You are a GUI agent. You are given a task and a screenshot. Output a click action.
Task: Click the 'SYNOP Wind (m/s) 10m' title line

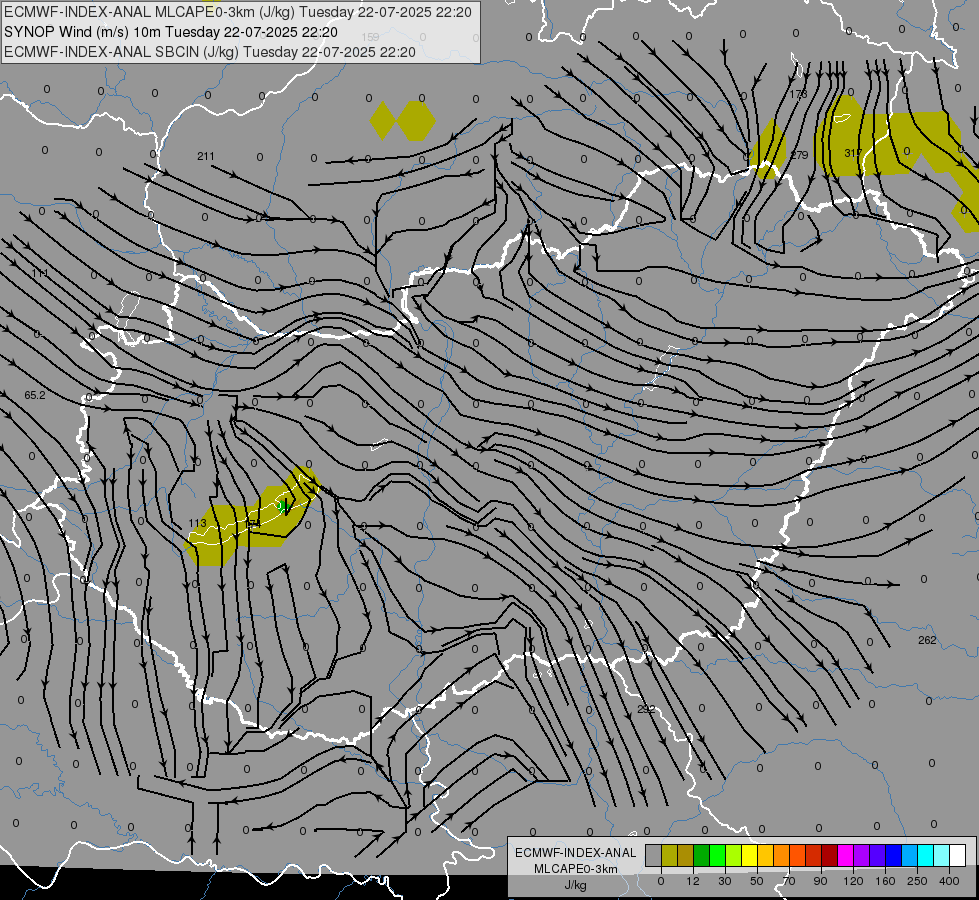[82, 32]
